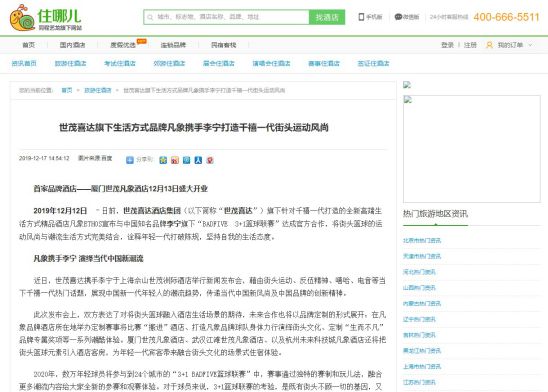Open the 国内酒店 menu item
Screen dimensions: 548x392
(72, 45)
